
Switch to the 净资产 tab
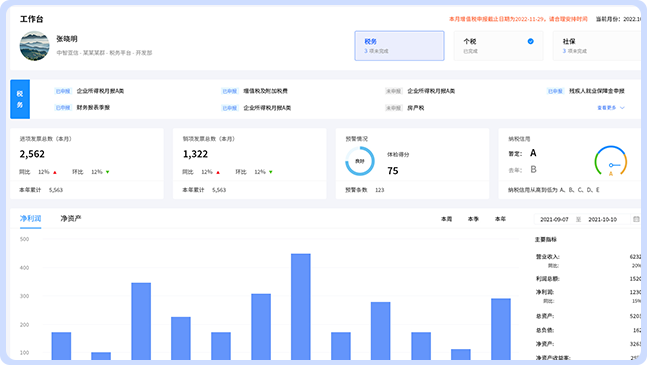tap(71, 219)
